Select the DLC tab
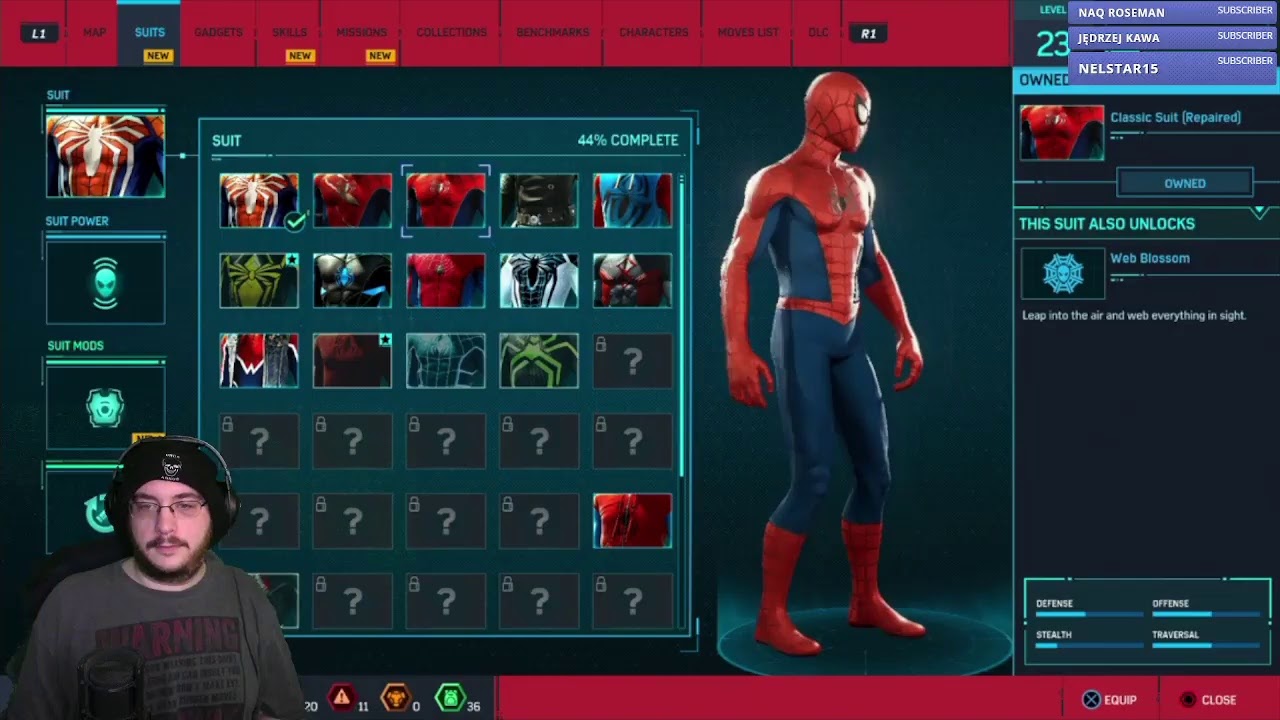 tap(818, 33)
